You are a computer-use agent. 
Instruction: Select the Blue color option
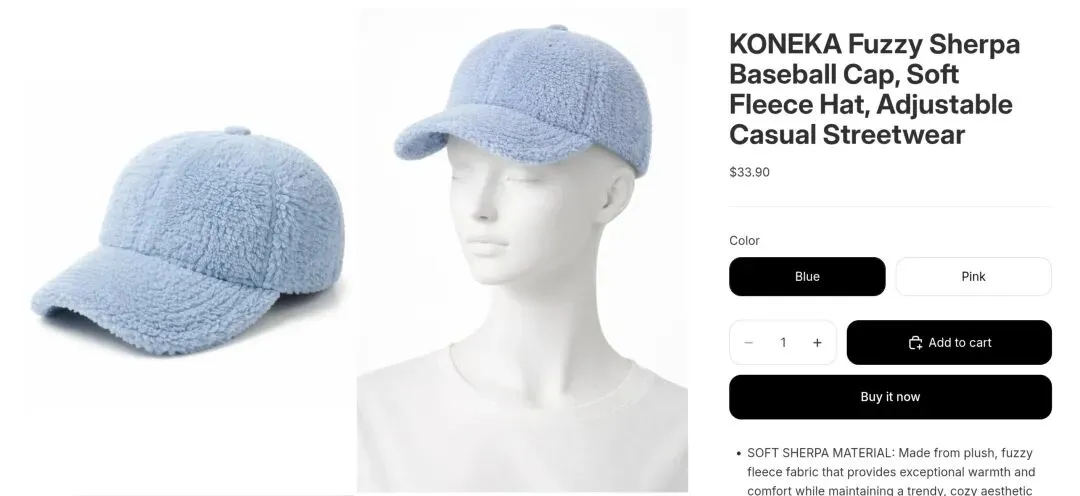(807, 276)
